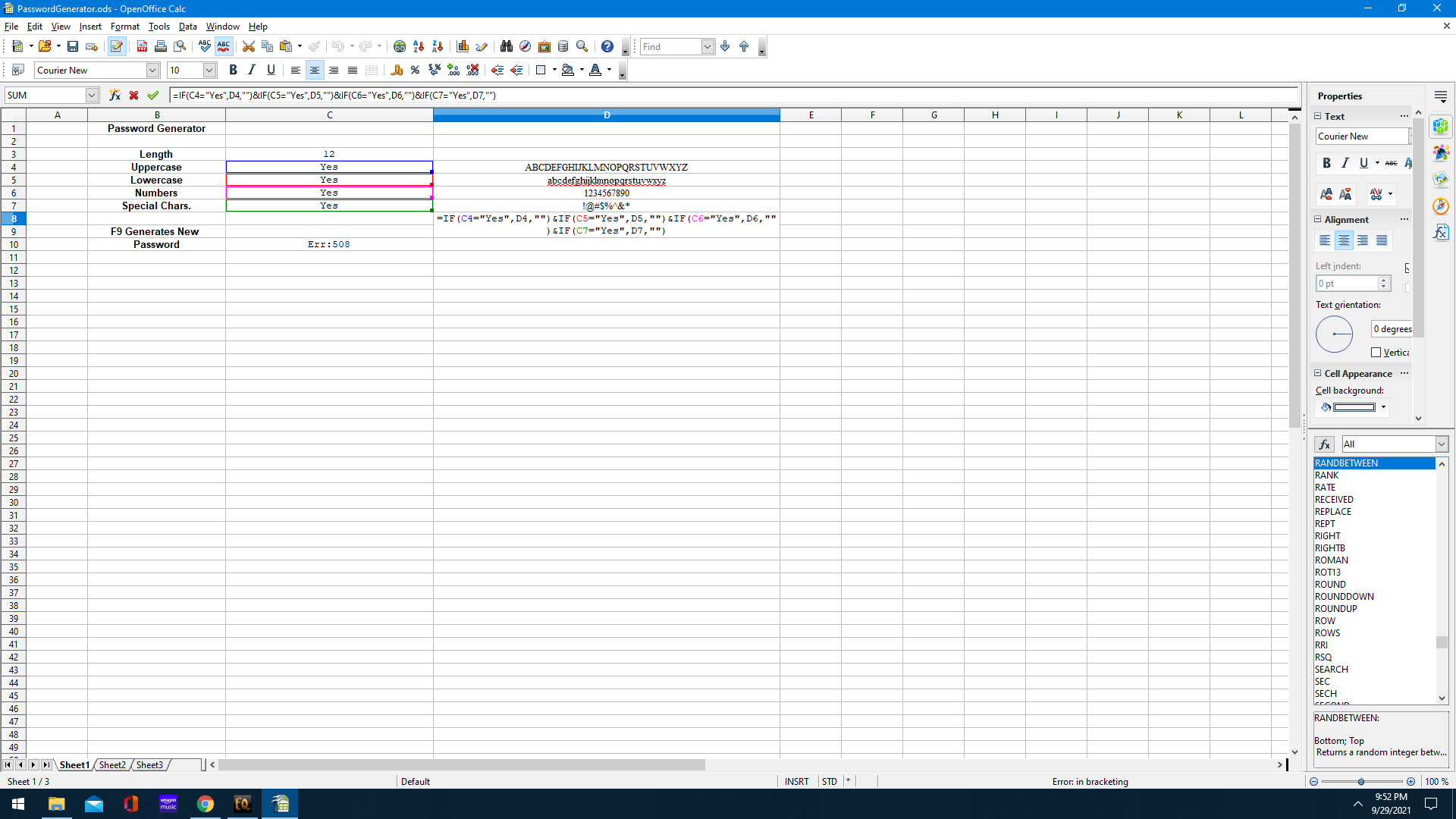The width and height of the screenshot is (1456, 819).
Task: Switch to the Sheet2 tab
Action: tap(112, 765)
